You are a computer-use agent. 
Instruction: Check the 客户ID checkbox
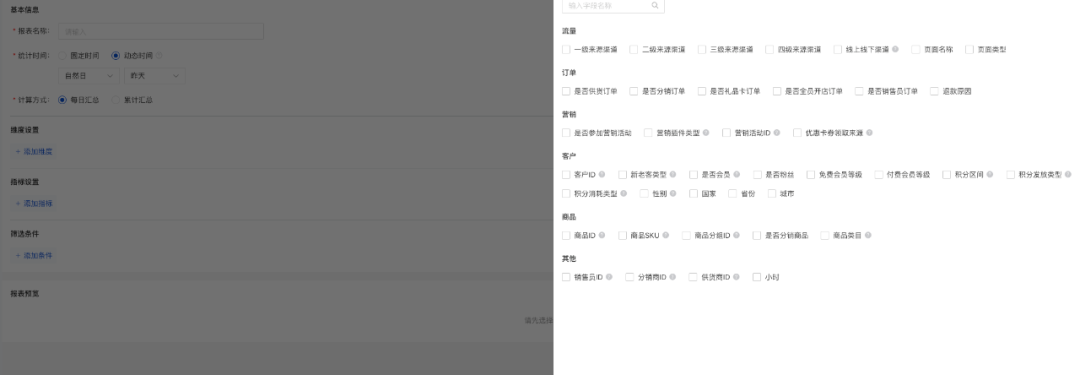pyautogui.click(x=566, y=174)
